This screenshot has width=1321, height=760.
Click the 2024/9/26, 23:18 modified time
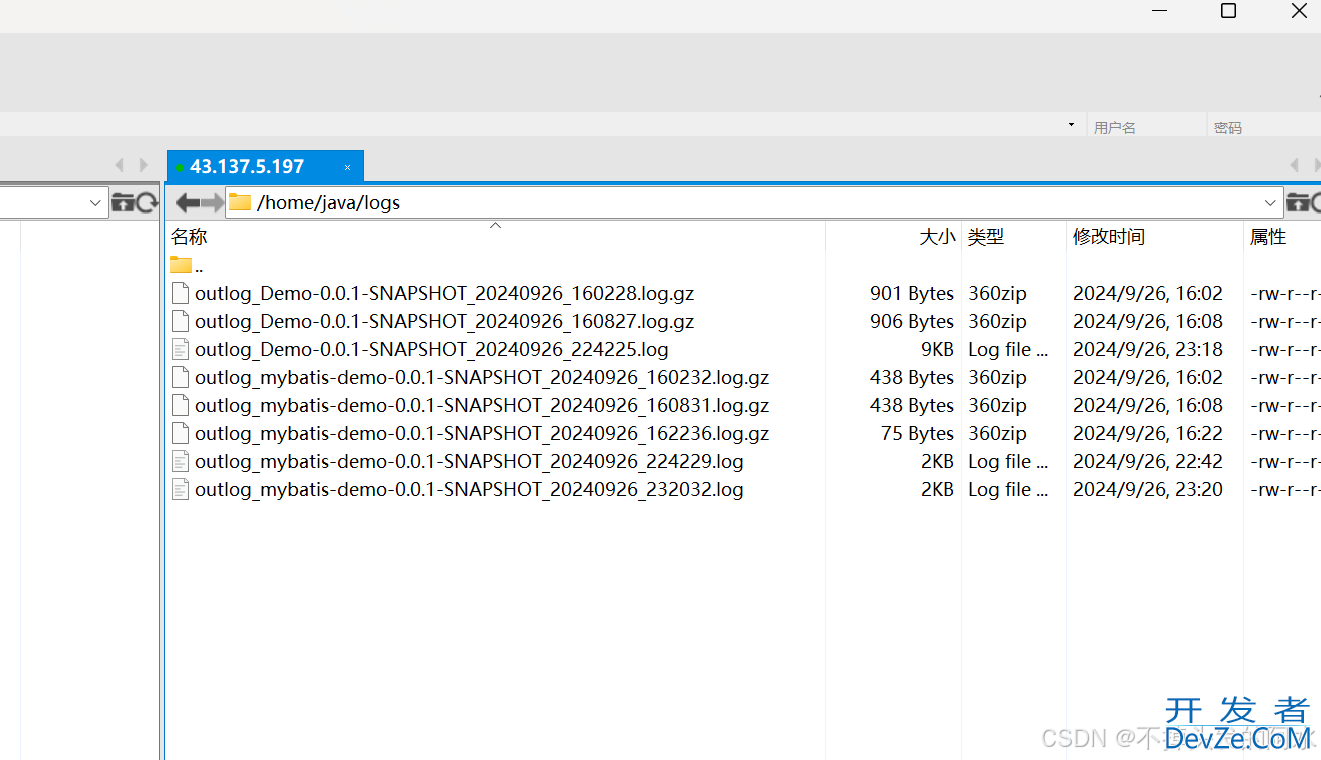[1148, 349]
